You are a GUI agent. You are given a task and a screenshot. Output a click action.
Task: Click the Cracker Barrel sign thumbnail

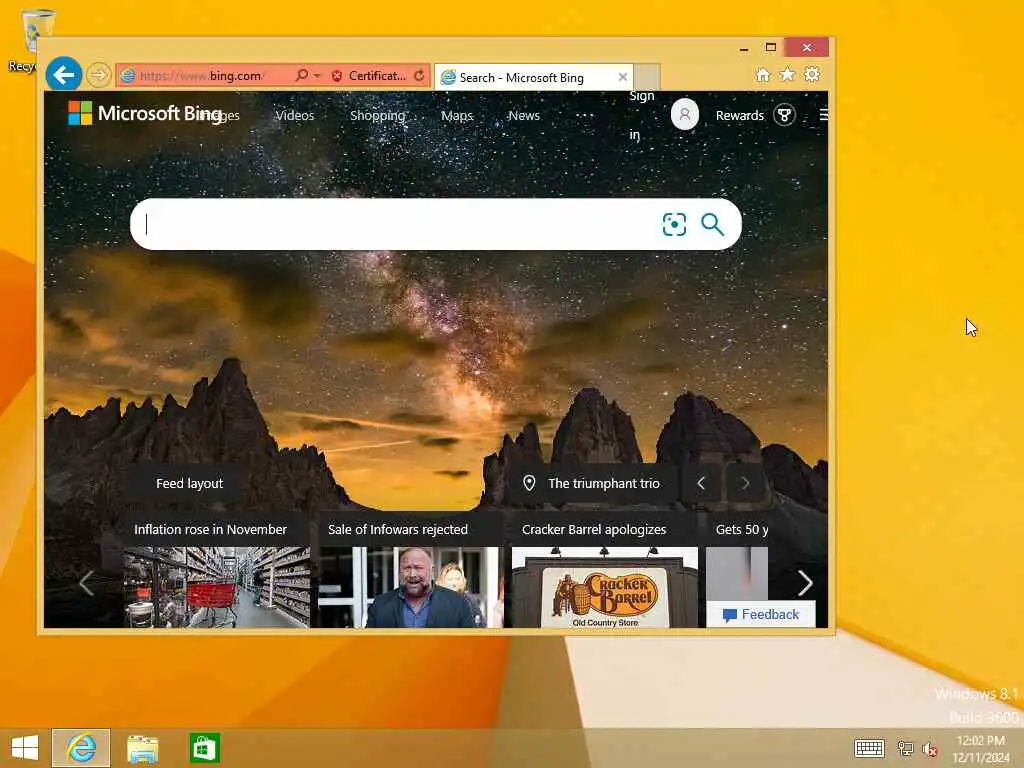[x=604, y=587]
